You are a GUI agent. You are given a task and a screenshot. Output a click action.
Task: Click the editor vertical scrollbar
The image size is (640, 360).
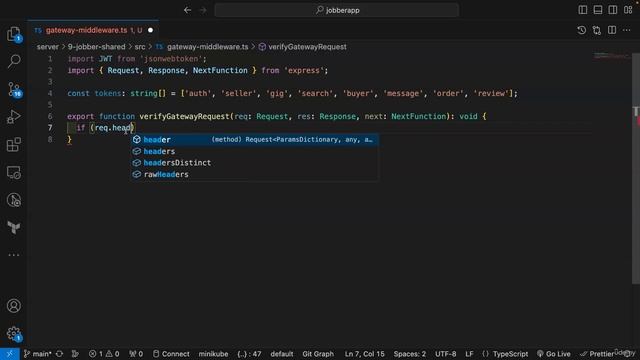point(636,167)
